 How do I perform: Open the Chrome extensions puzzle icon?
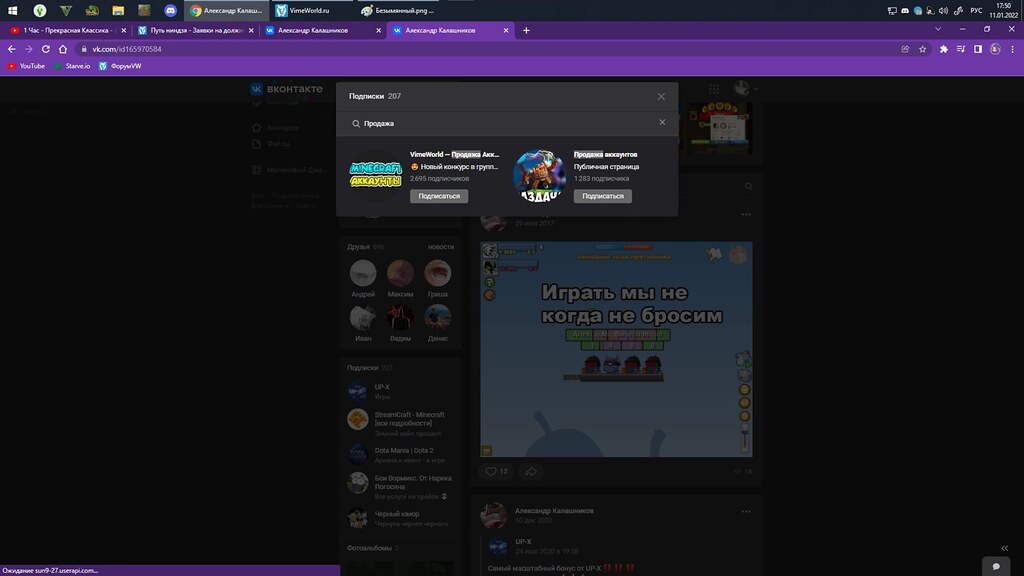(x=943, y=49)
